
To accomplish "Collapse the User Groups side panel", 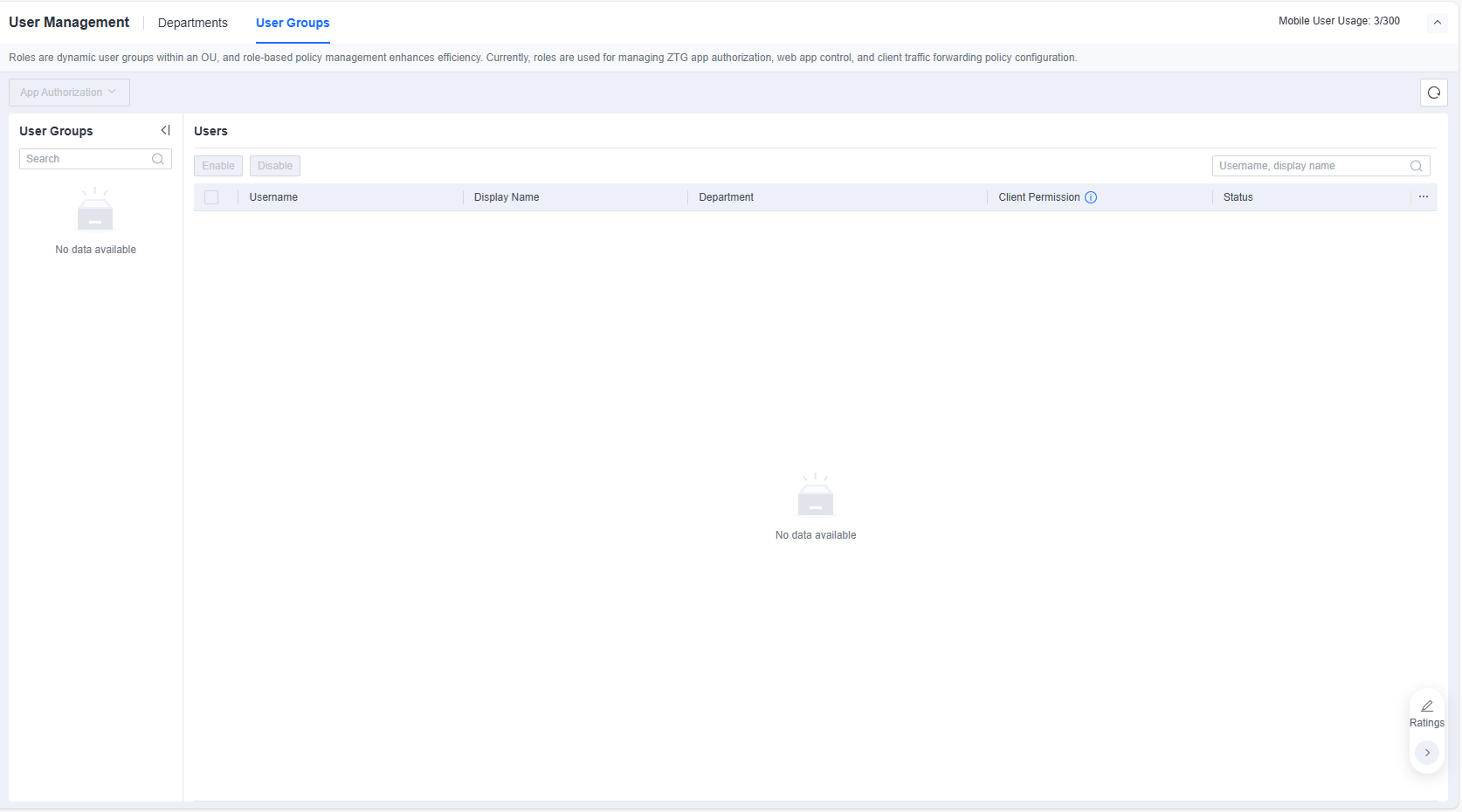I will 165,130.
